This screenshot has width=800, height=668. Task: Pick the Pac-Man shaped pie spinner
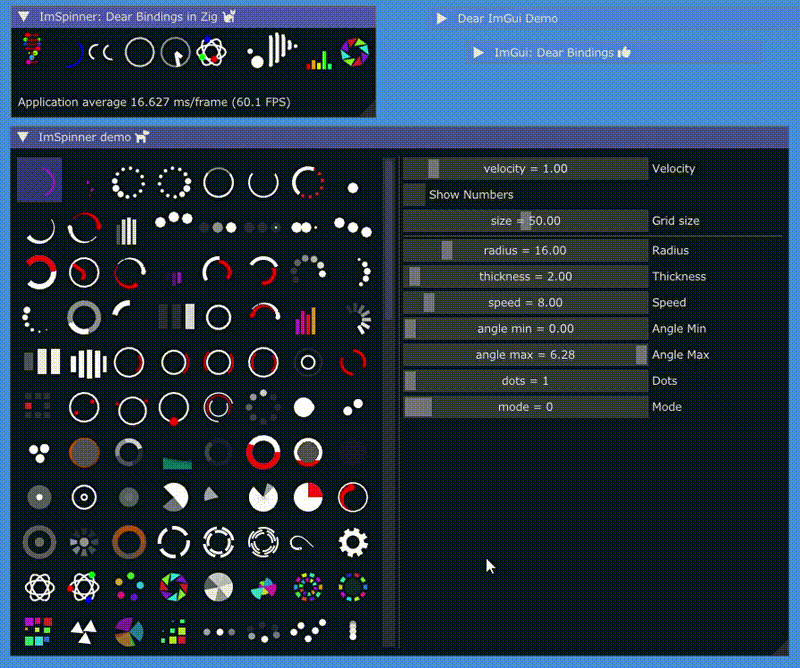pos(174,497)
